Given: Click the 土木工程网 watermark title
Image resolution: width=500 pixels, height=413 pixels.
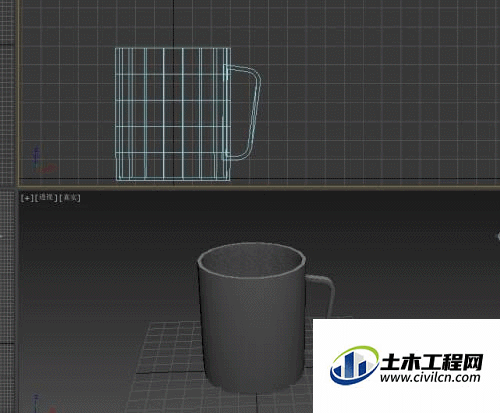Looking at the screenshot, I should click(x=431, y=361).
